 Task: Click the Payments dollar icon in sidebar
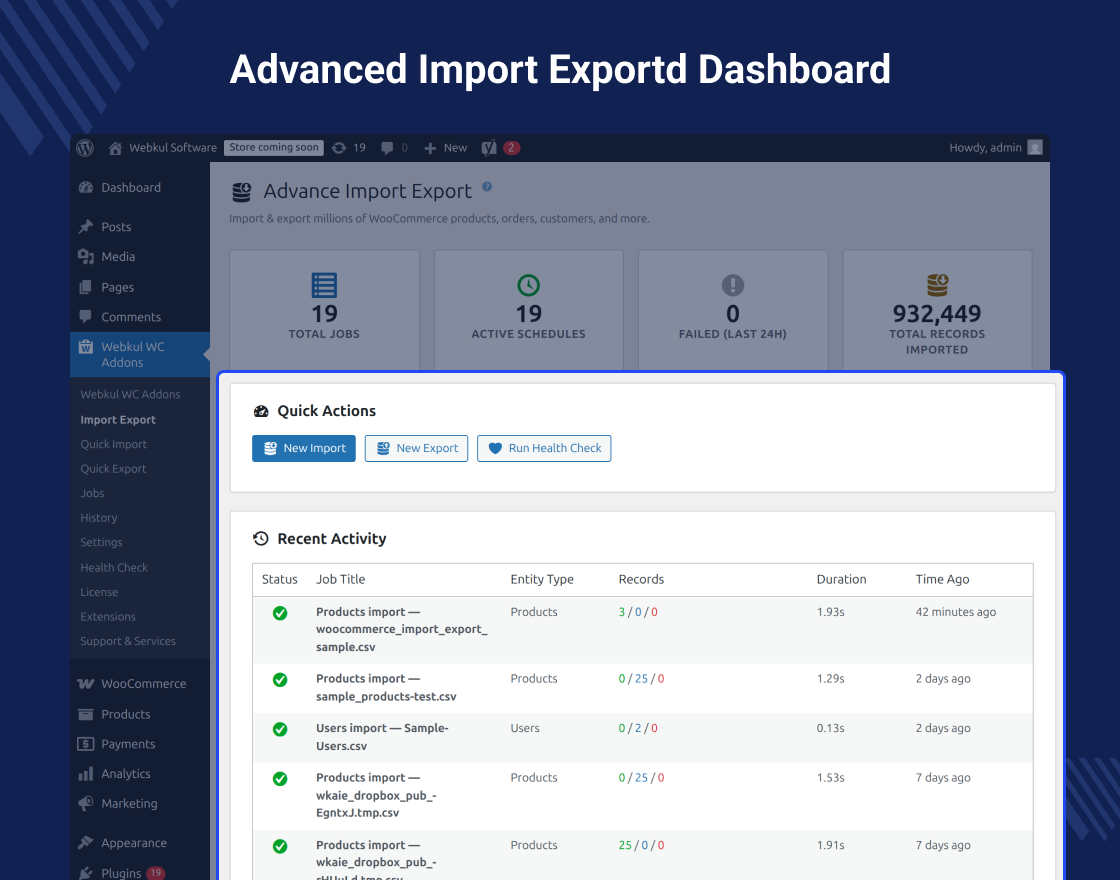(x=86, y=744)
